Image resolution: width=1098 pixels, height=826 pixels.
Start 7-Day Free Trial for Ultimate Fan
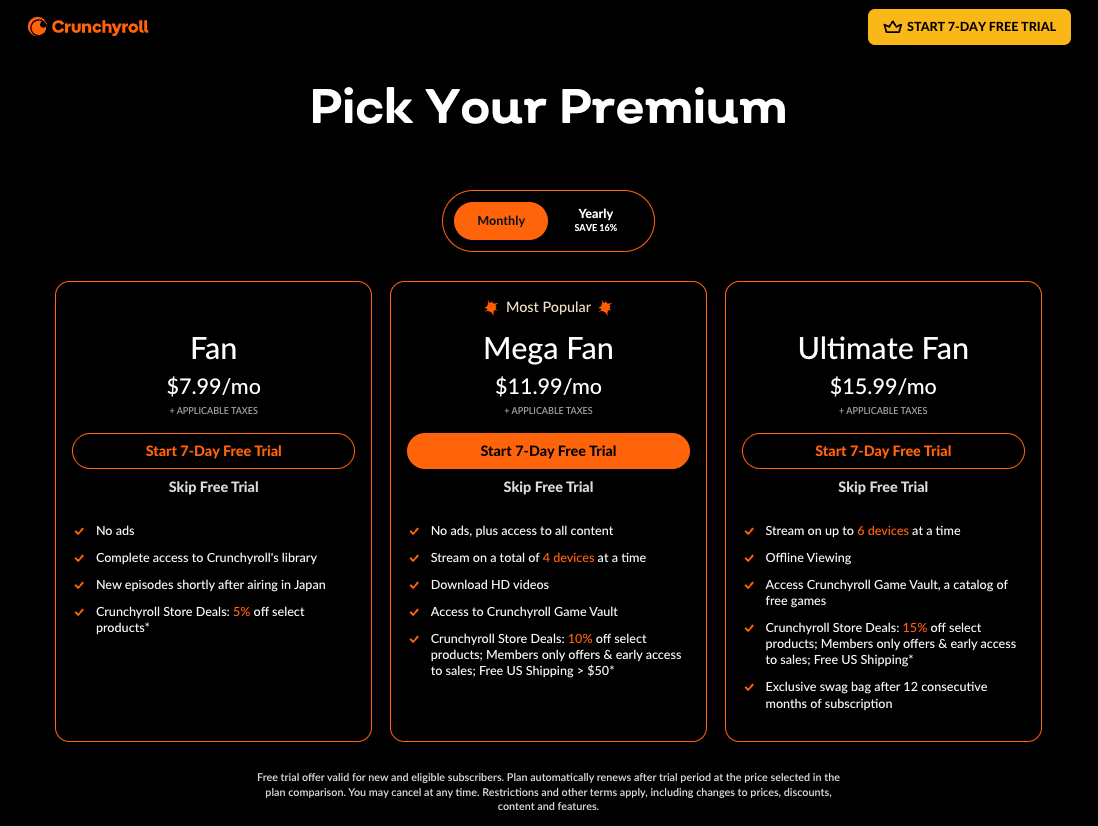click(883, 451)
